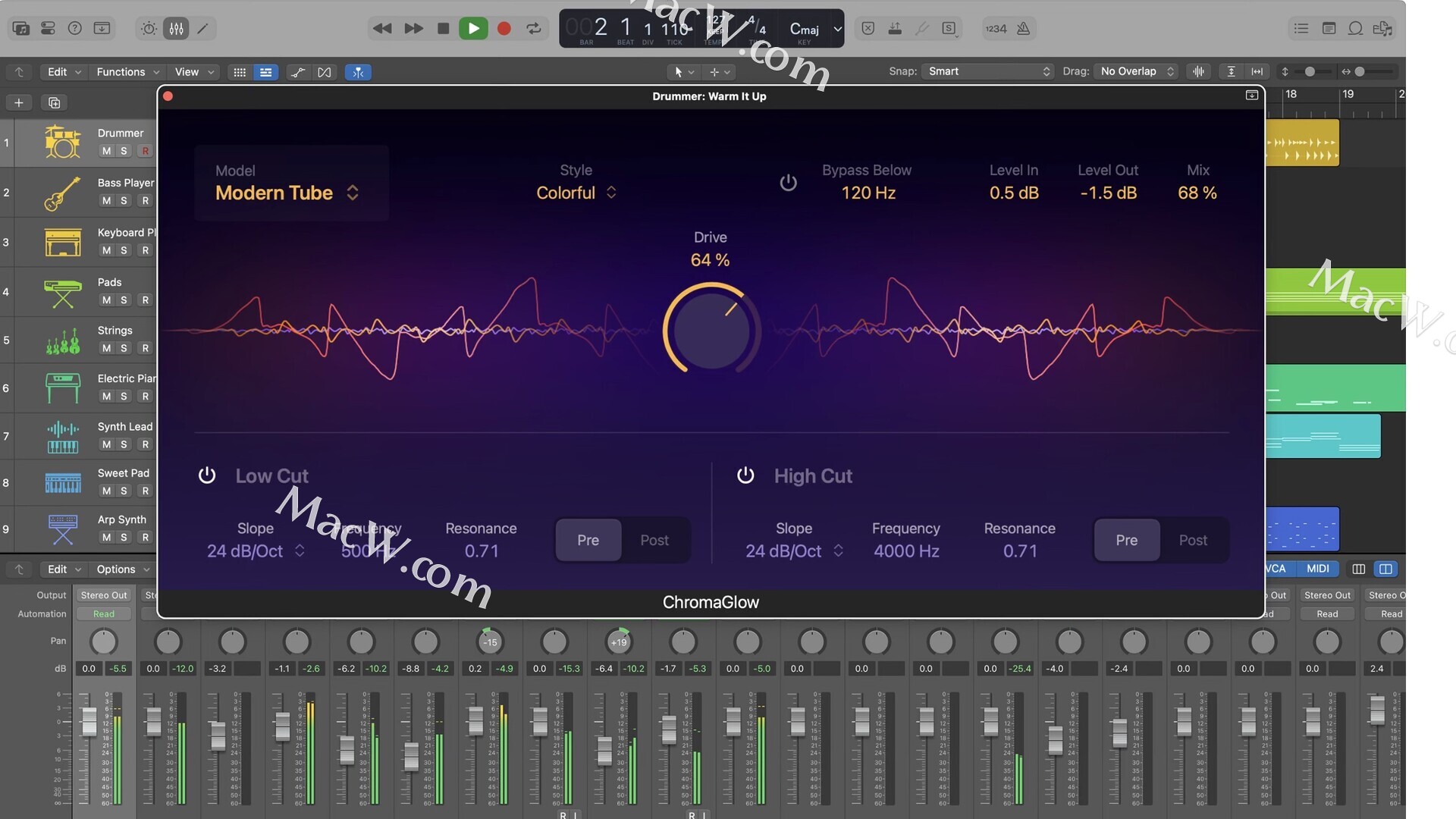This screenshot has height=819, width=1456.
Task: Toggle Flex button
Action: point(325,72)
